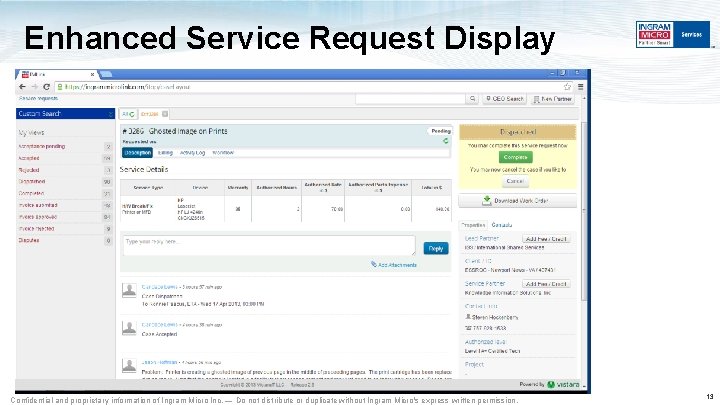The height and width of the screenshot is (405, 720).
Task: Click the page vertical scrollbar
Action: (x=584, y=211)
